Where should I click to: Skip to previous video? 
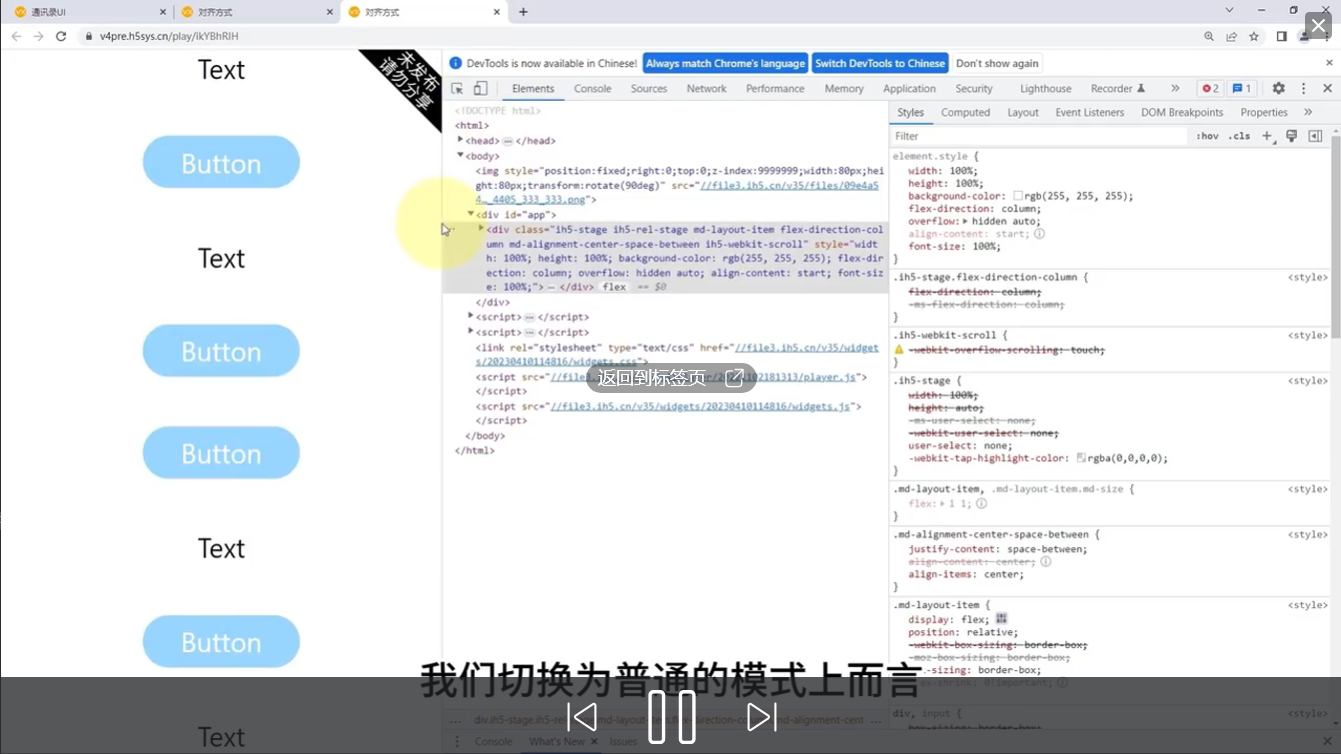tap(582, 717)
